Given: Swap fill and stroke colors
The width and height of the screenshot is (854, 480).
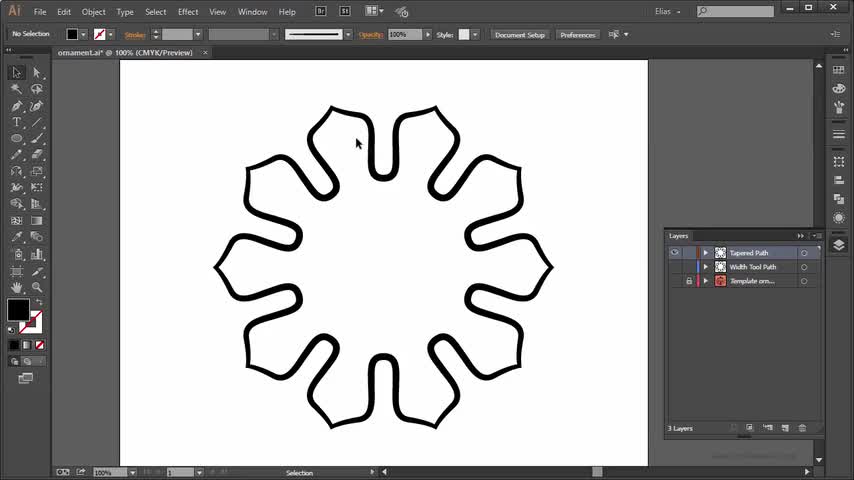Looking at the screenshot, I should pyautogui.click(x=39, y=302).
